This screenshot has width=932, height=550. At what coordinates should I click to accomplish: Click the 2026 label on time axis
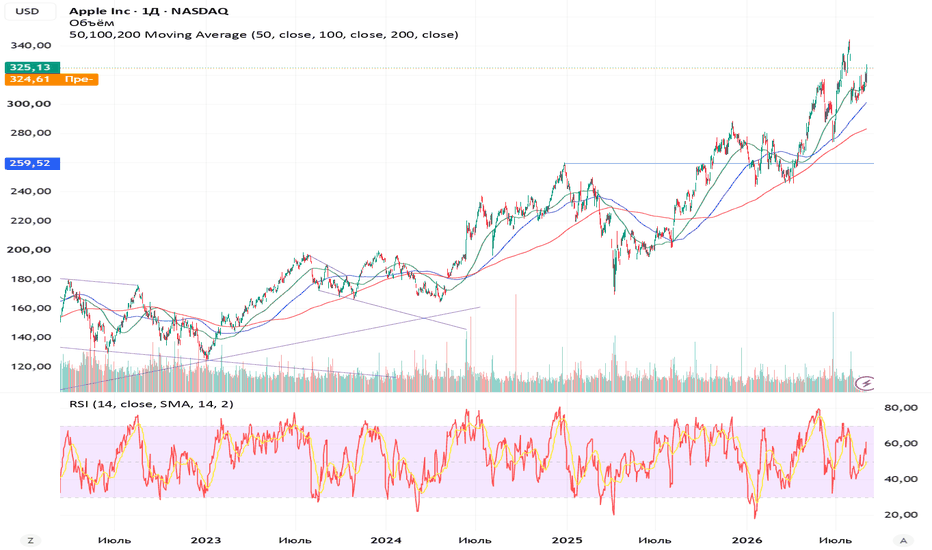(x=747, y=540)
